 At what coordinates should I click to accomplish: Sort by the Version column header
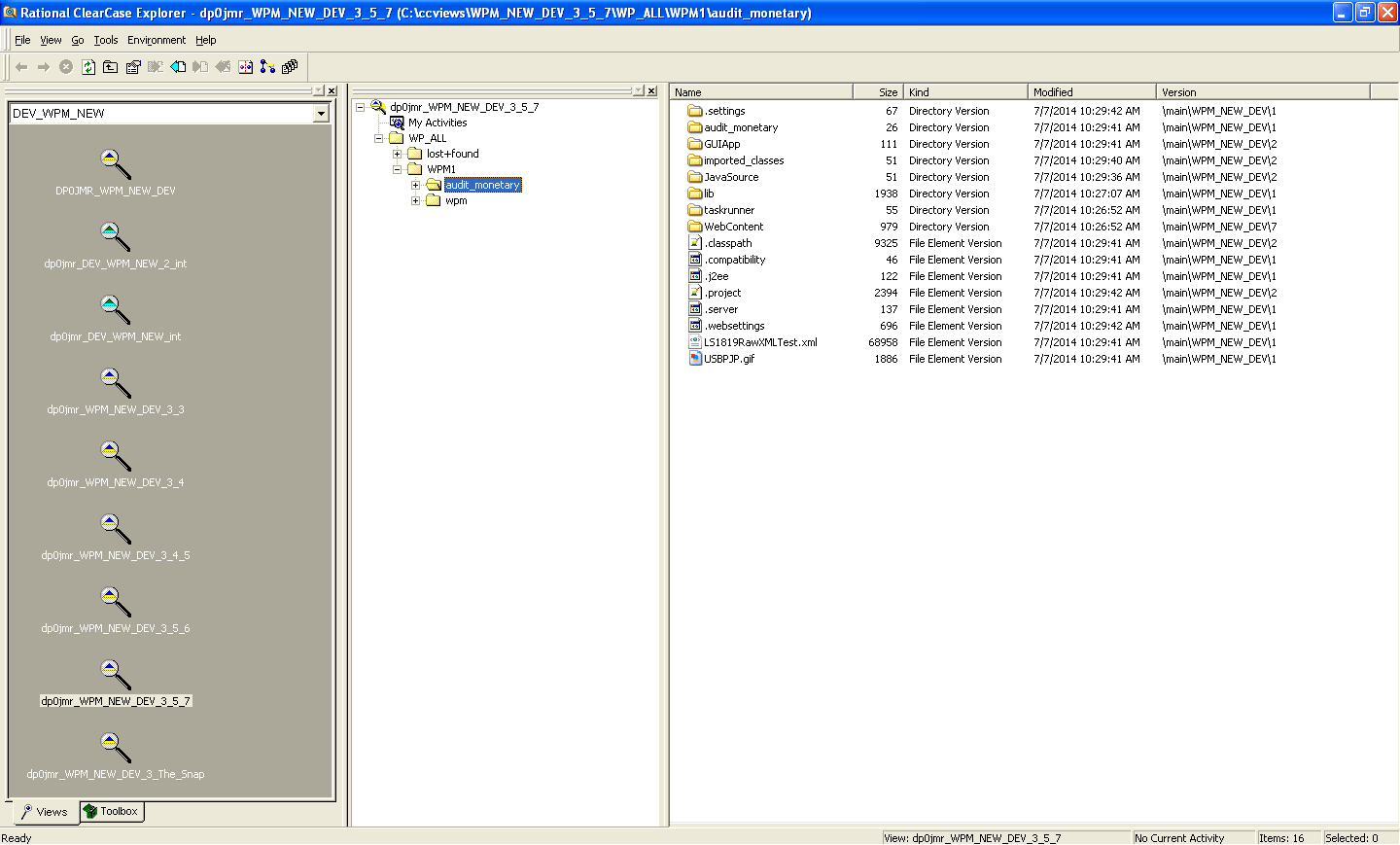pos(1263,92)
